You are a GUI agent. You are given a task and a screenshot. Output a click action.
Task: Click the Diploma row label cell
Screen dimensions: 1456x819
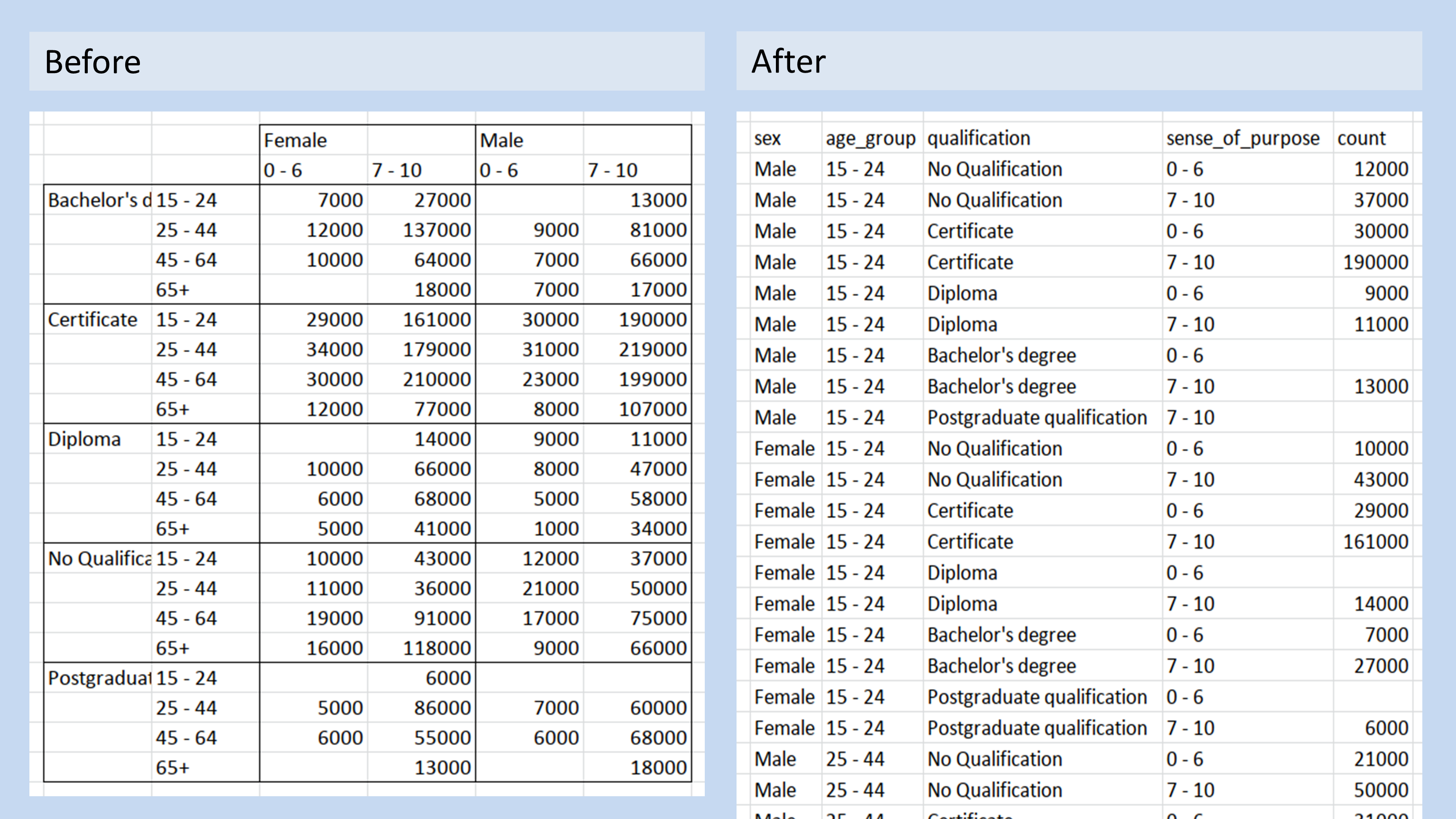point(85,439)
